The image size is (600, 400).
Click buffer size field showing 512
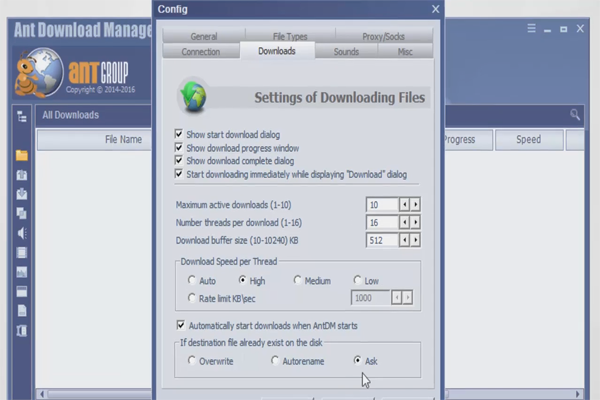click(382, 240)
